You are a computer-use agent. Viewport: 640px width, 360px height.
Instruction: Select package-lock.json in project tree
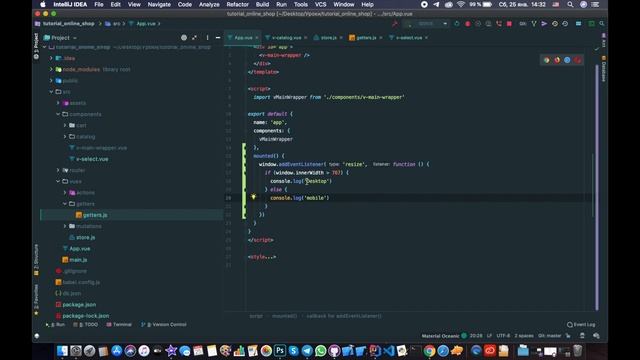pos(86,316)
